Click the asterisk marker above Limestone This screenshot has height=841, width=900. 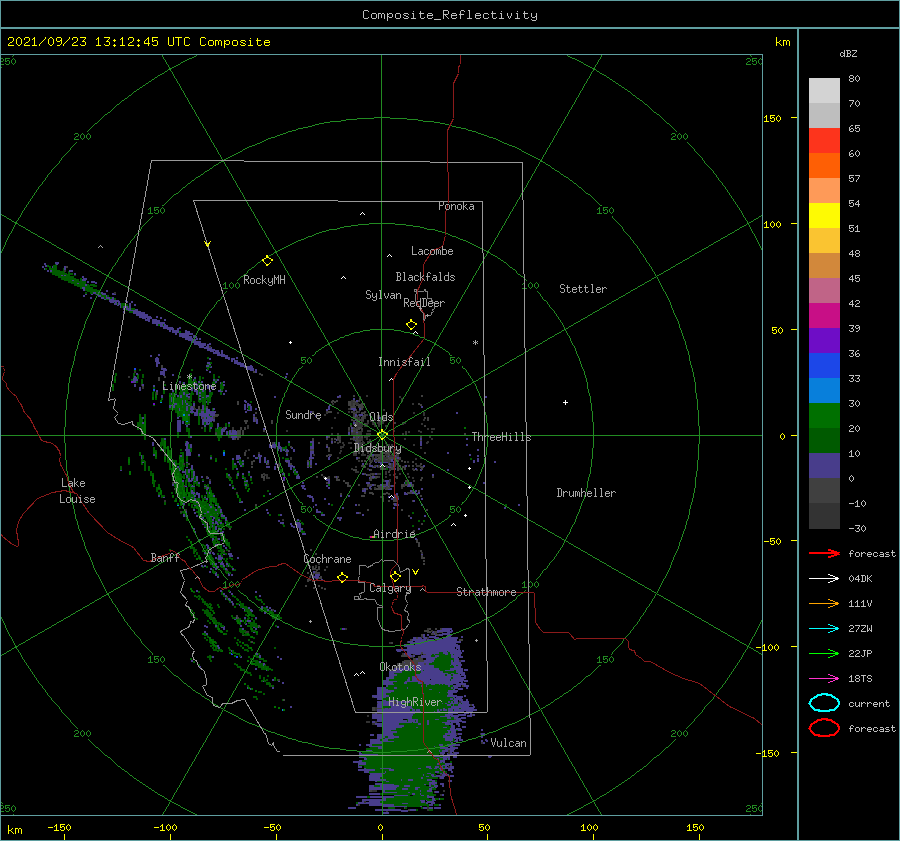(189, 377)
